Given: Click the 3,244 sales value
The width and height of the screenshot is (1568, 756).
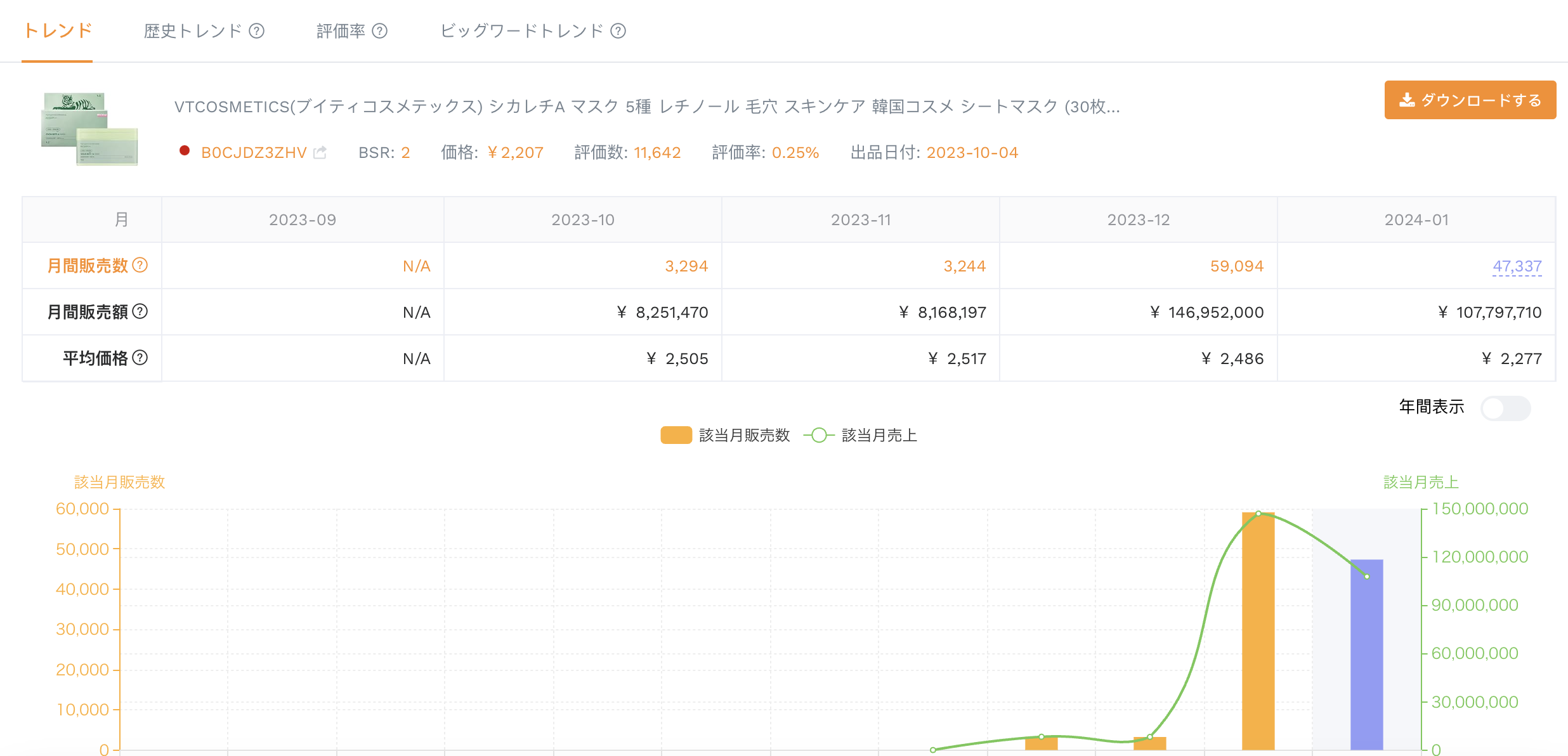Looking at the screenshot, I should pyautogui.click(x=965, y=266).
